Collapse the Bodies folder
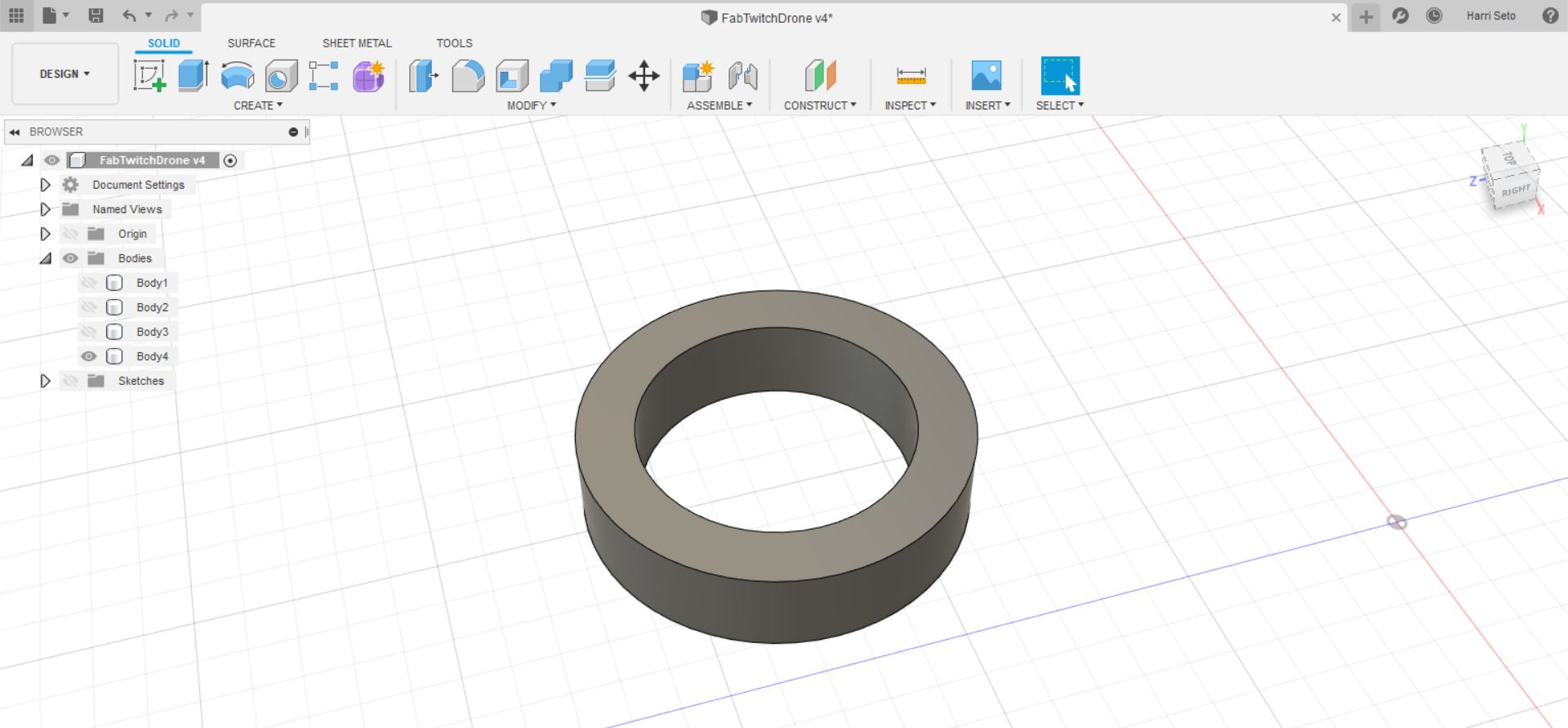This screenshot has height=728, width=1568. coord(46,258)
